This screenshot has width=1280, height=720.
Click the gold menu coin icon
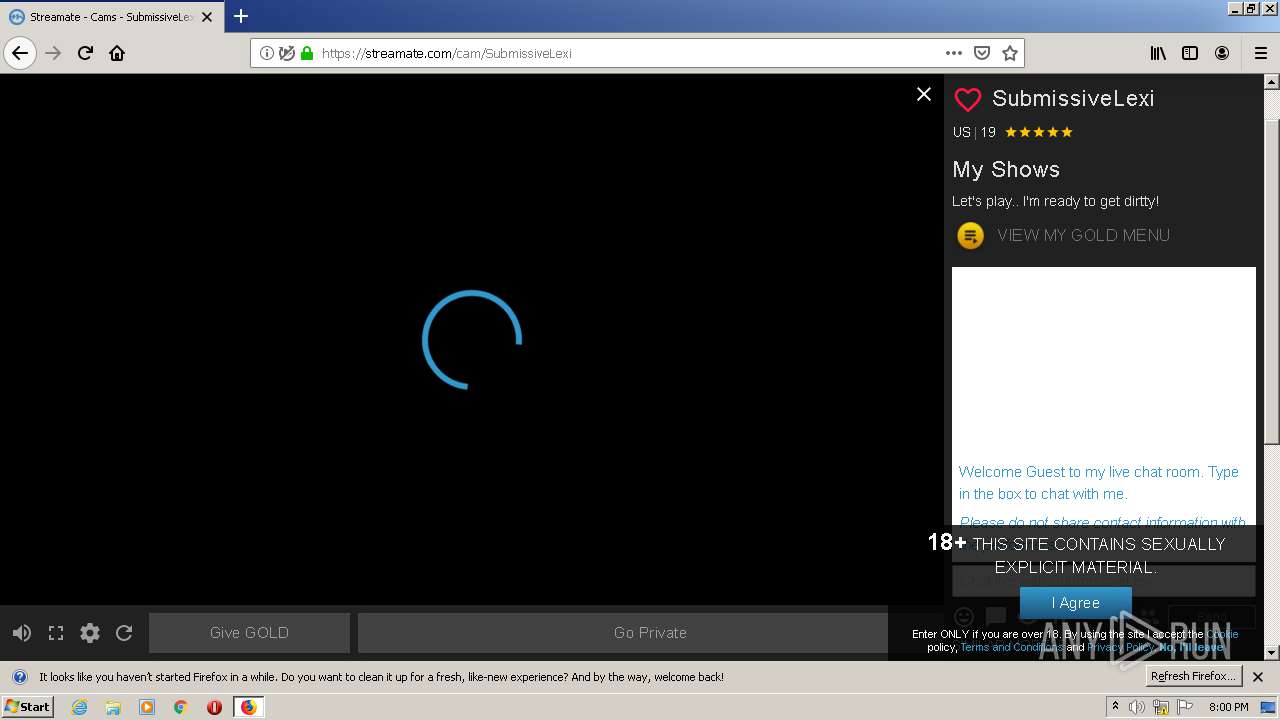(x=970, y=236)
